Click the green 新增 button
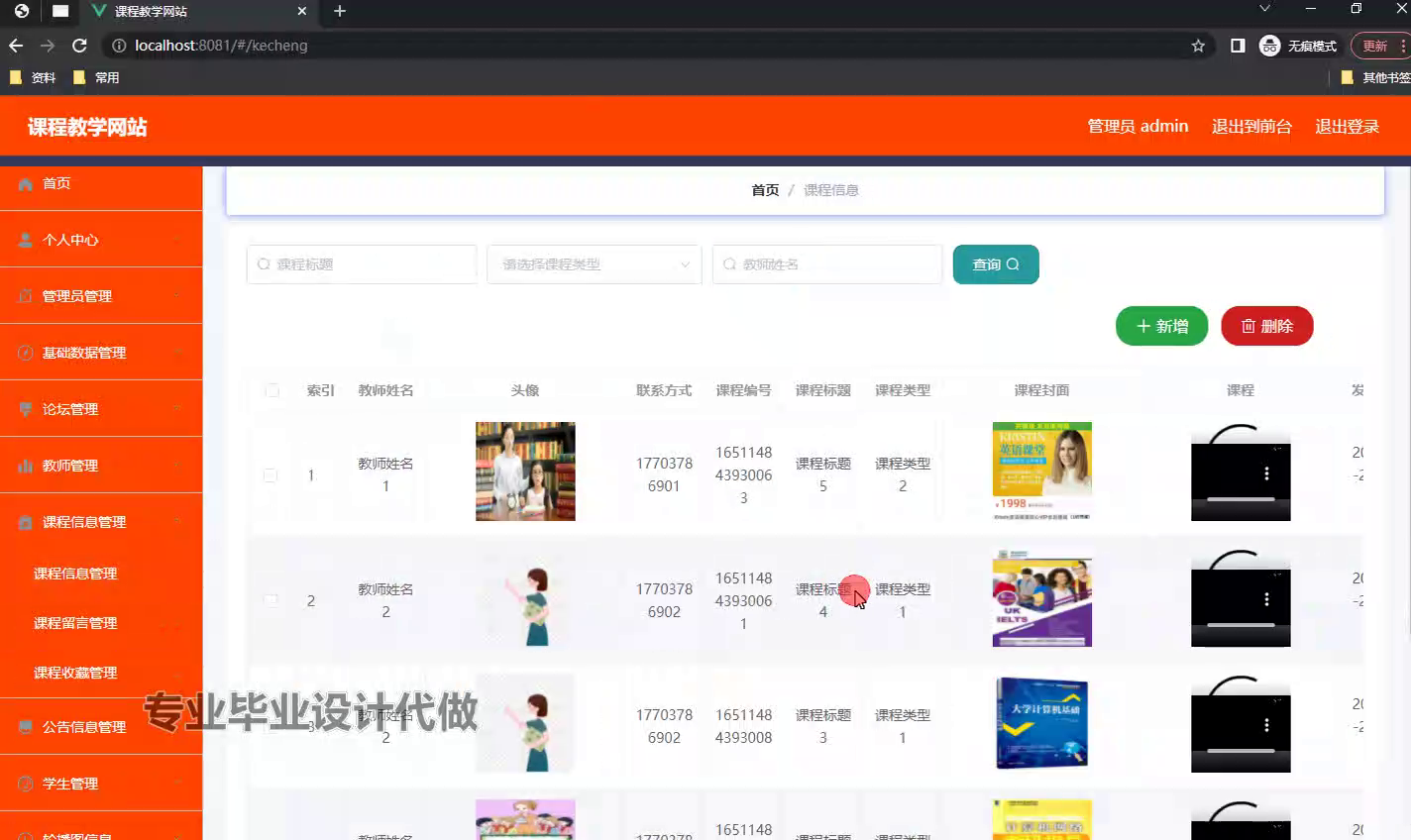 1161,326
